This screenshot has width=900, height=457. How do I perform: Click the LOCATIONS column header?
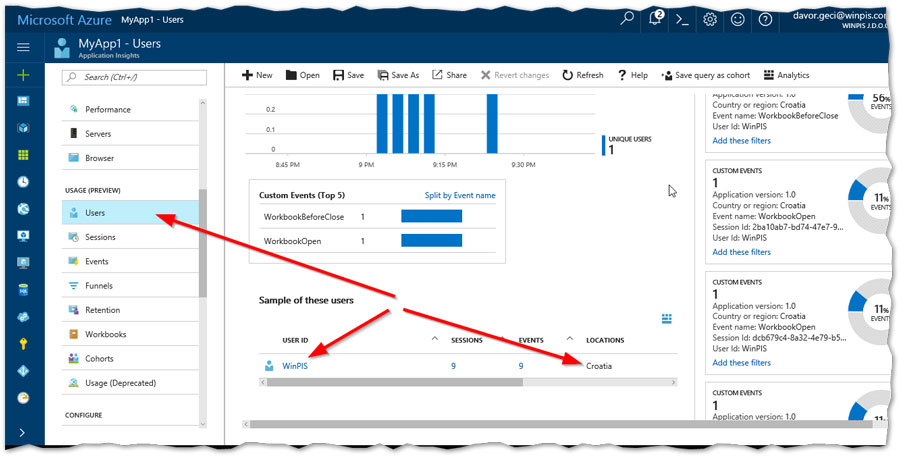point(605,340)
